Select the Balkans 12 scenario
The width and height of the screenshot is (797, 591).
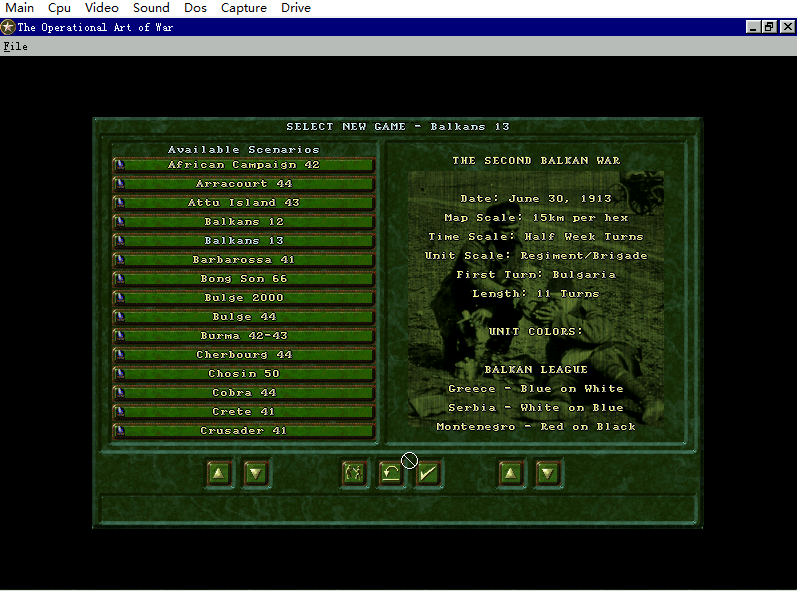click(x=244, y=222)
